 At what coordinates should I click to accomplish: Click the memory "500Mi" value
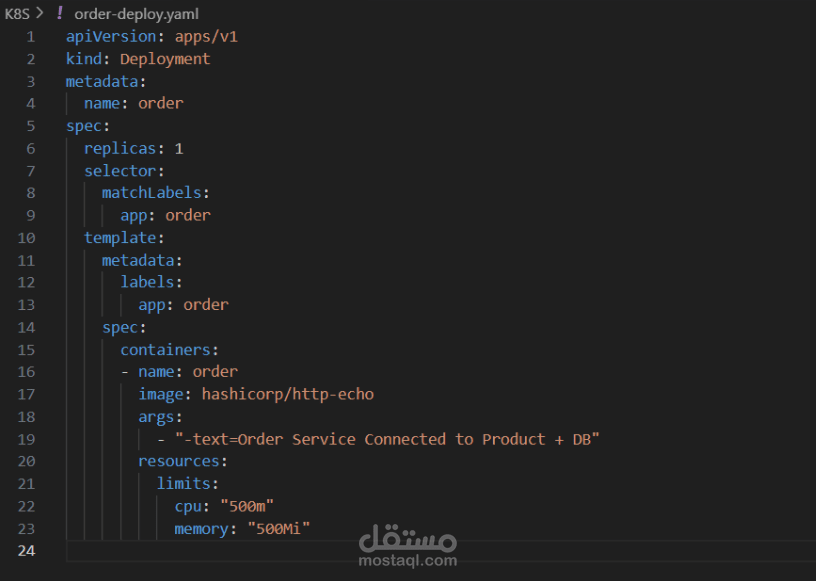278,529
